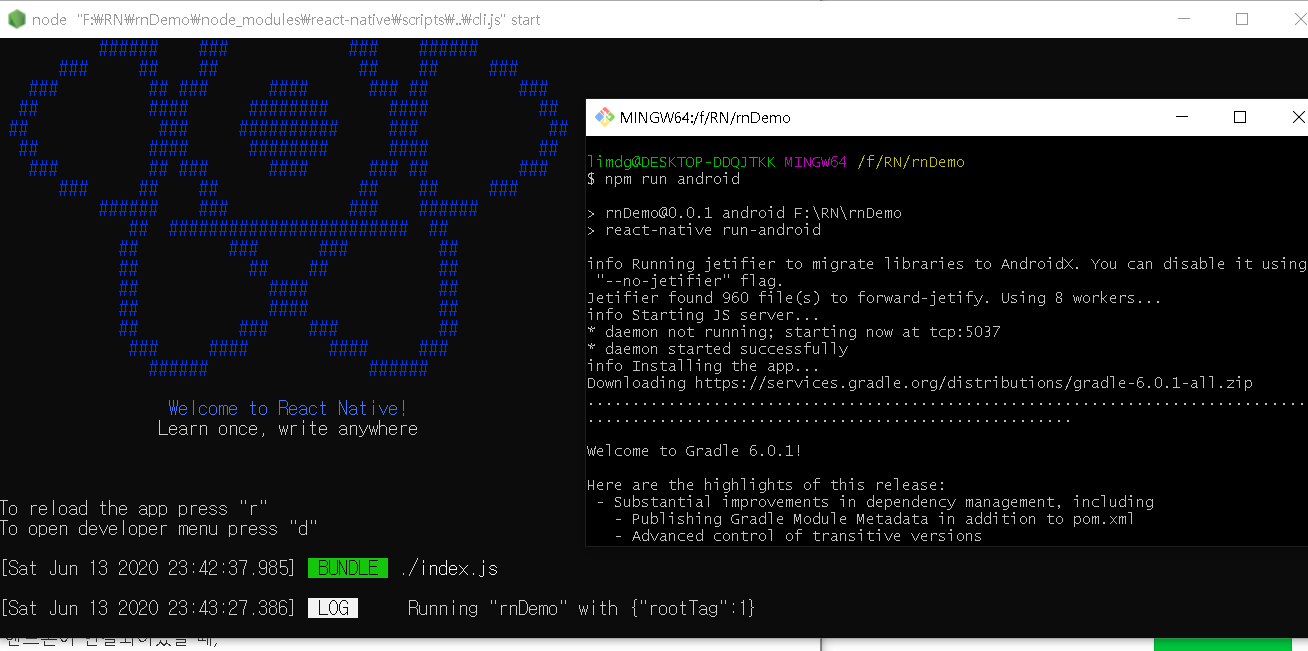Click the "$ npm run android" command line

click(664, 179)
